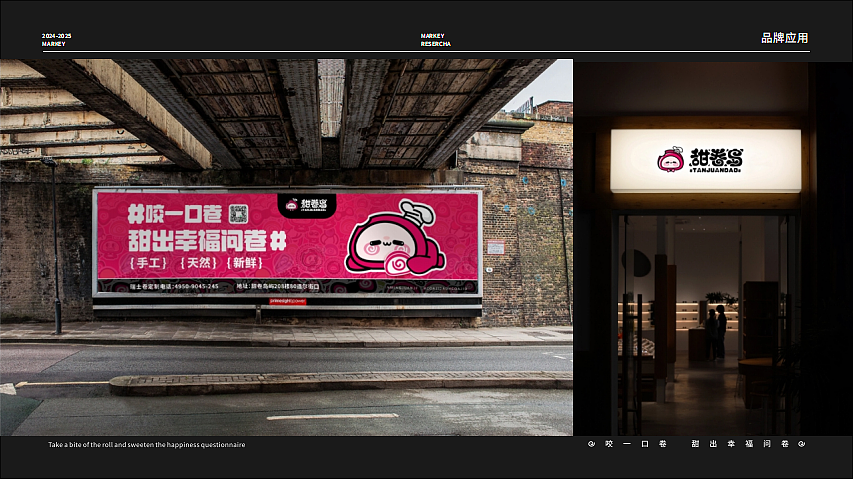The image size is (853, 480).
Task: Click the 甜卷岛 wordmark on the storefront sign
Action: [x=716, y=157]
